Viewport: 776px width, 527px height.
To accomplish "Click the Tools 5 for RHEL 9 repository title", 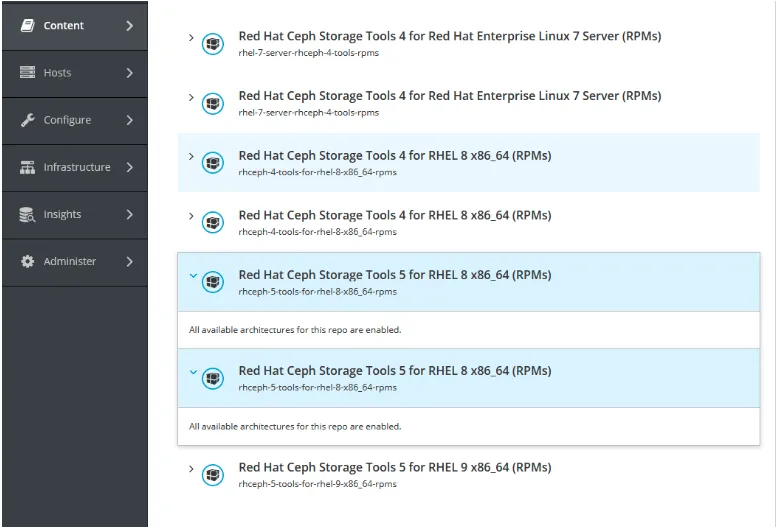I will click(x=394, y=467).
